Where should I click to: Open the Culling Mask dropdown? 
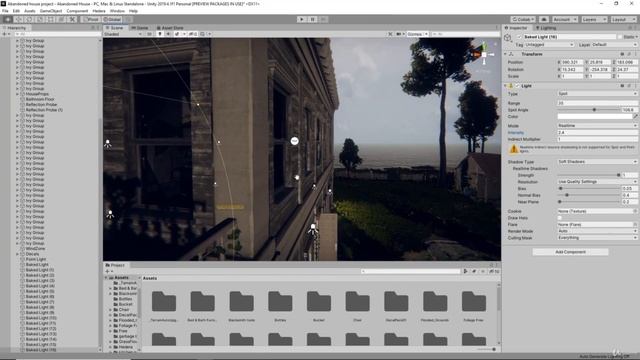[597, 238]
